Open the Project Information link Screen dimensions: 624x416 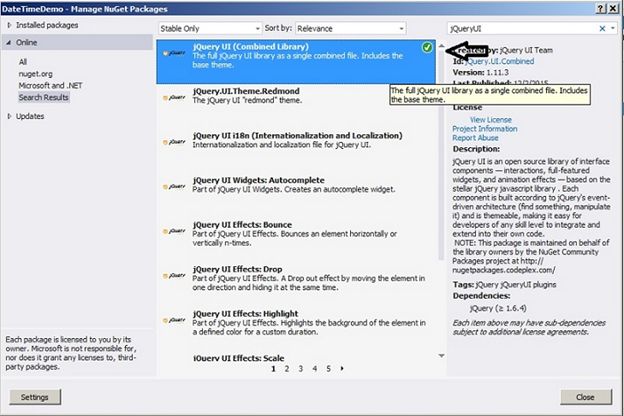(485, 129)
